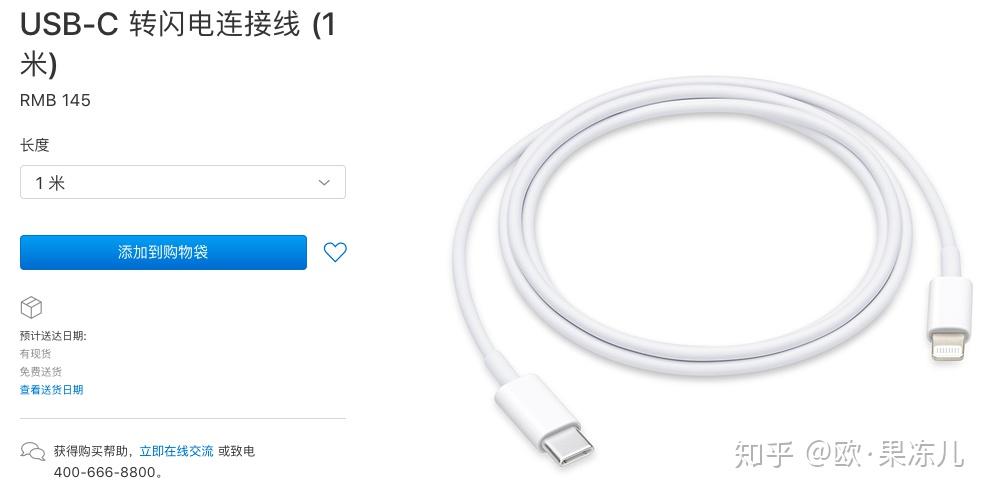This screenshot has width=989, height=494.
Task: Click the 预计送达日期 heading
Action: [53, 336]
